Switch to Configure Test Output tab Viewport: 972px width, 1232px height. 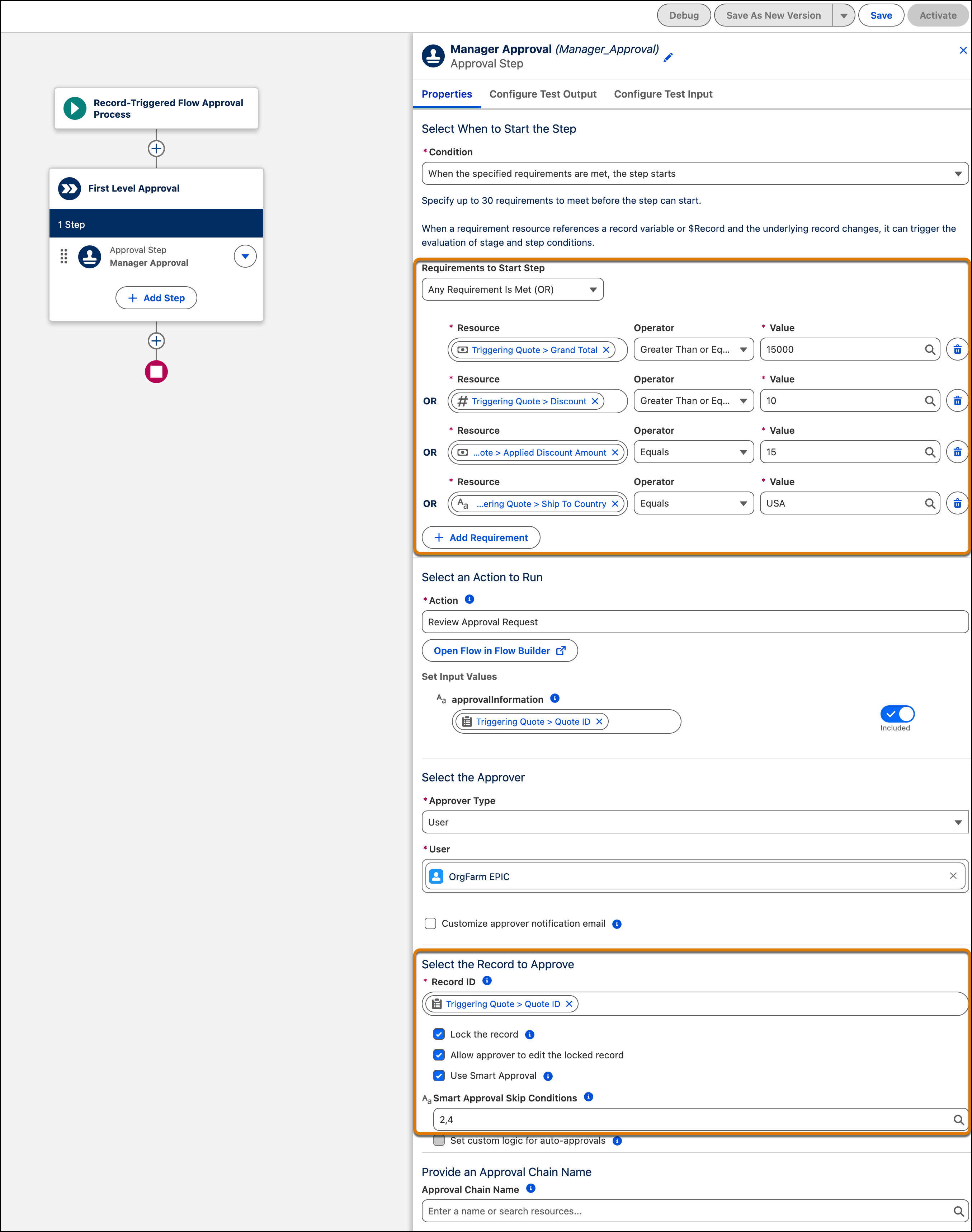pyautogui.click(x=542, y=94)
